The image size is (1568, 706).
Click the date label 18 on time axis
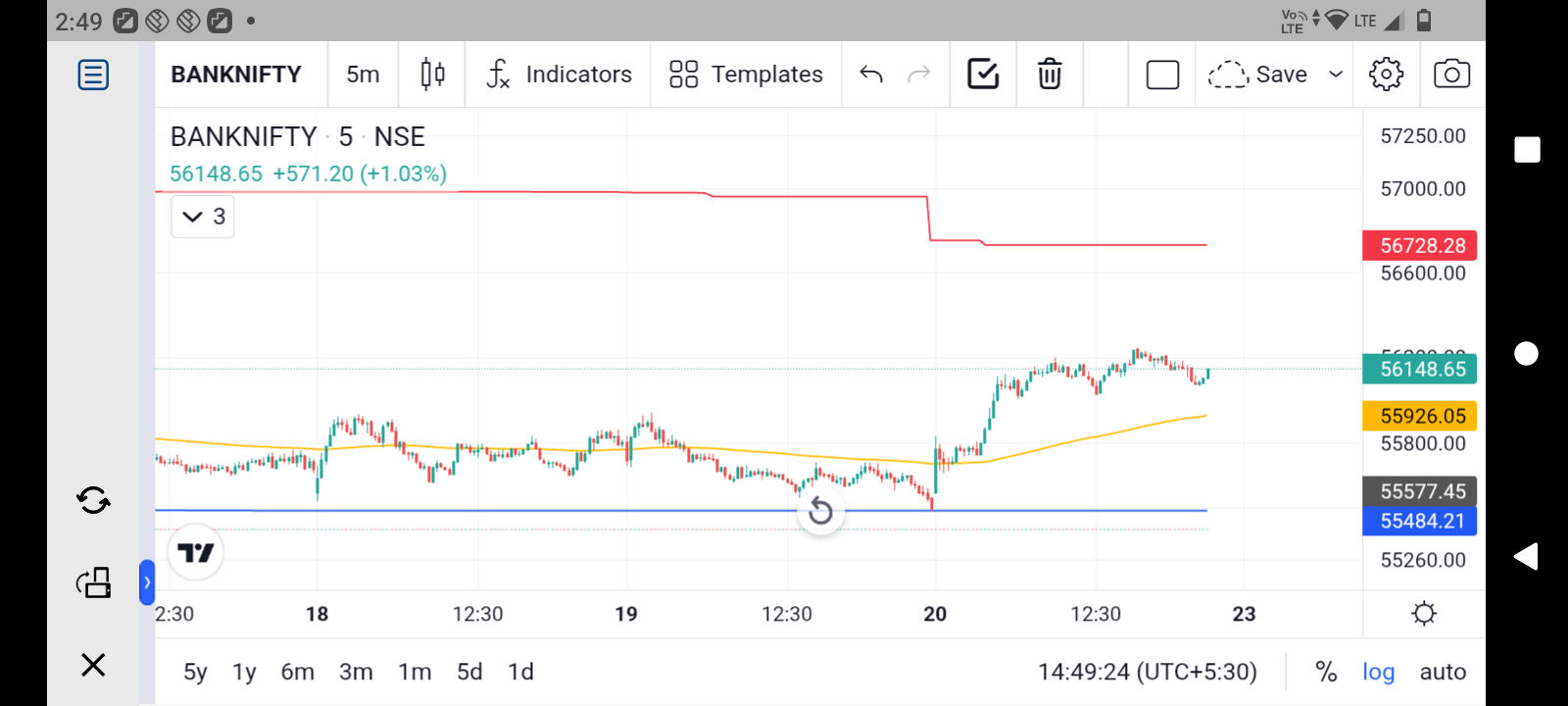pyautogui.click(x=317, y=614)
